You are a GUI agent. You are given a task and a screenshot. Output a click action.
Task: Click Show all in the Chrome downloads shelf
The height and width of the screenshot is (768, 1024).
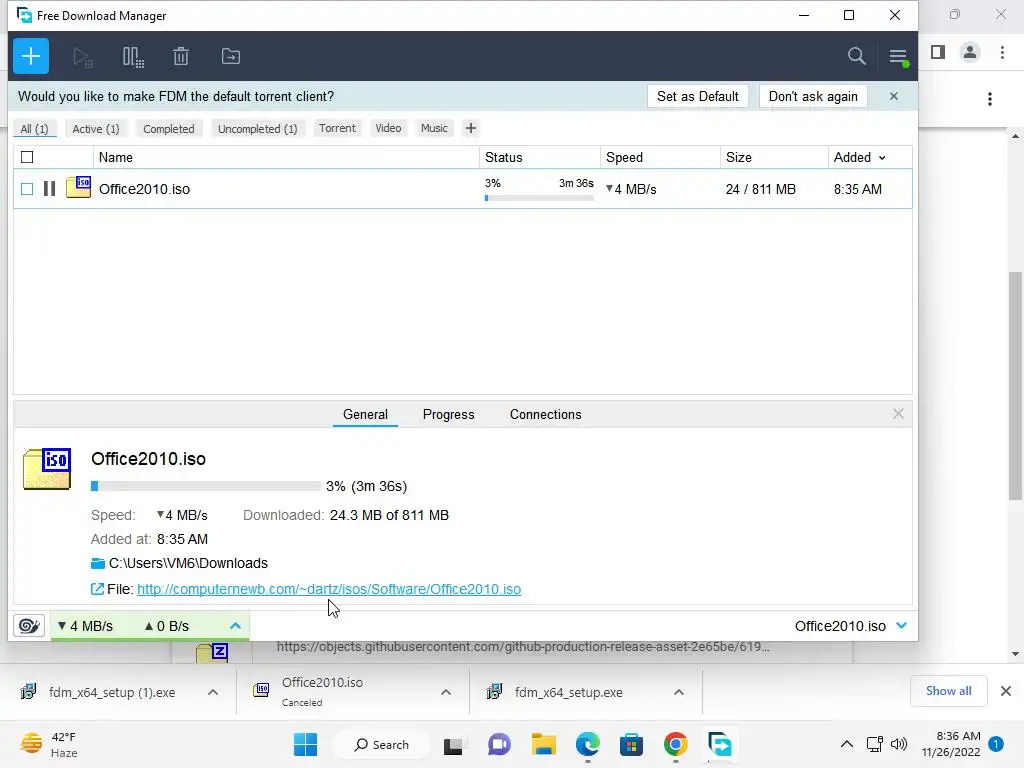coord(948,691)
